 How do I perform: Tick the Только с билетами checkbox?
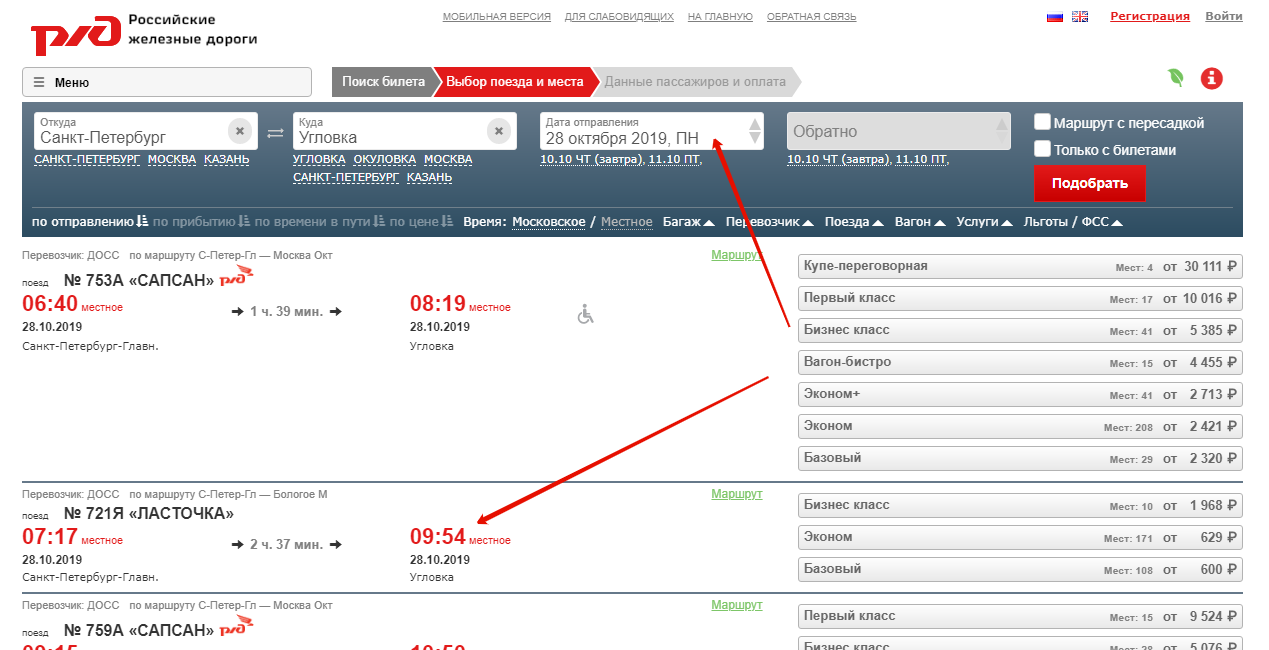coord(1042,149)
